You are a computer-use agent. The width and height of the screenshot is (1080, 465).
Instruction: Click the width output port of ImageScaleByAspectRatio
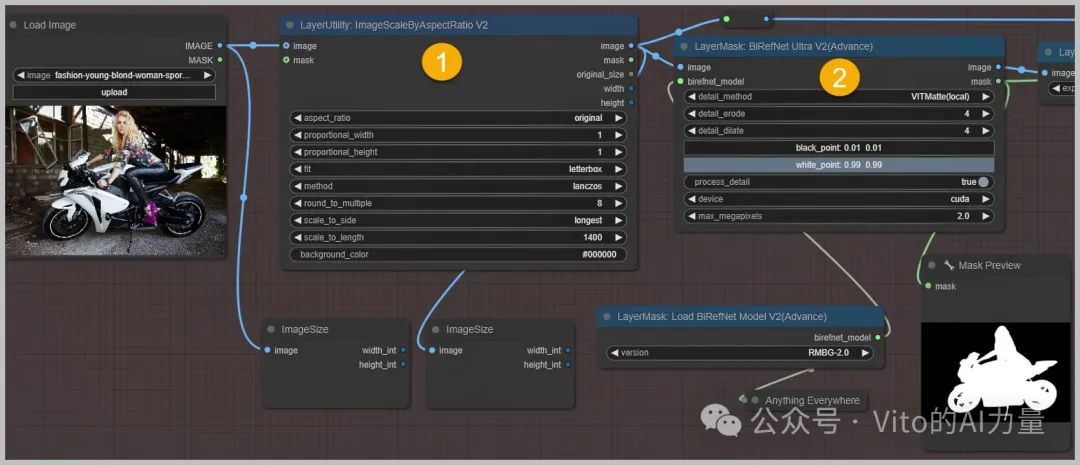click(x=632, y=88)
